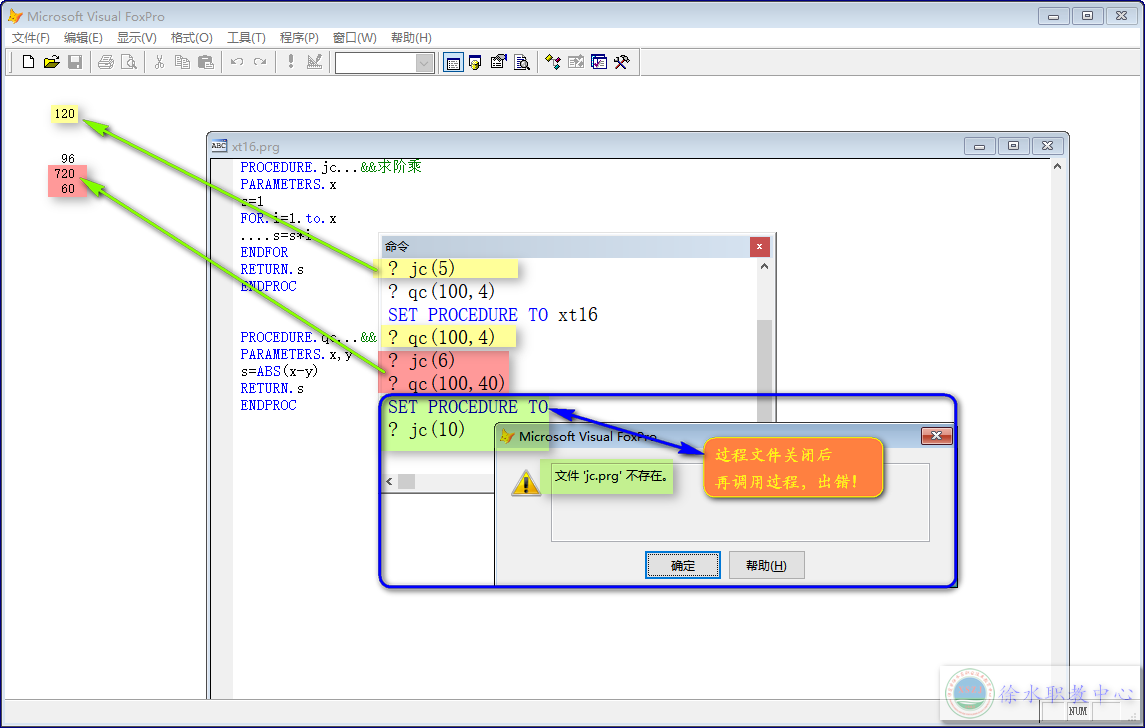The height and width of the screenshot is (728, 1145).
Task: Close the Microsoft Visual FoxPro error dialog
Action: pyautogui.click(x=936, y=436)
